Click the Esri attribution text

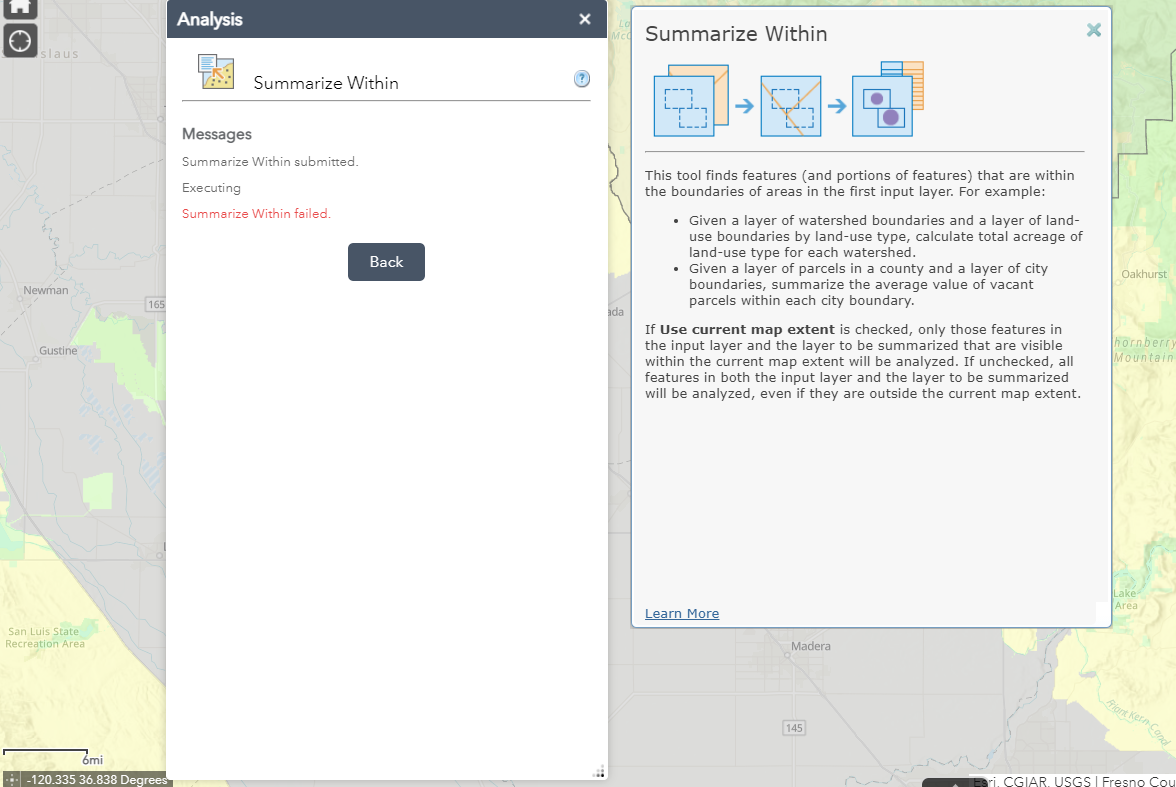pos(1074,781)
